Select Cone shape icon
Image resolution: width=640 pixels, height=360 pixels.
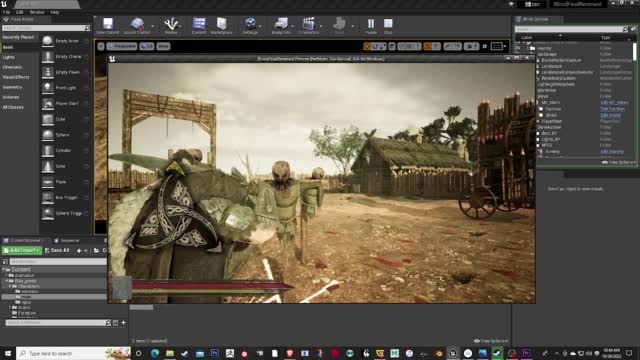[48, 166]
